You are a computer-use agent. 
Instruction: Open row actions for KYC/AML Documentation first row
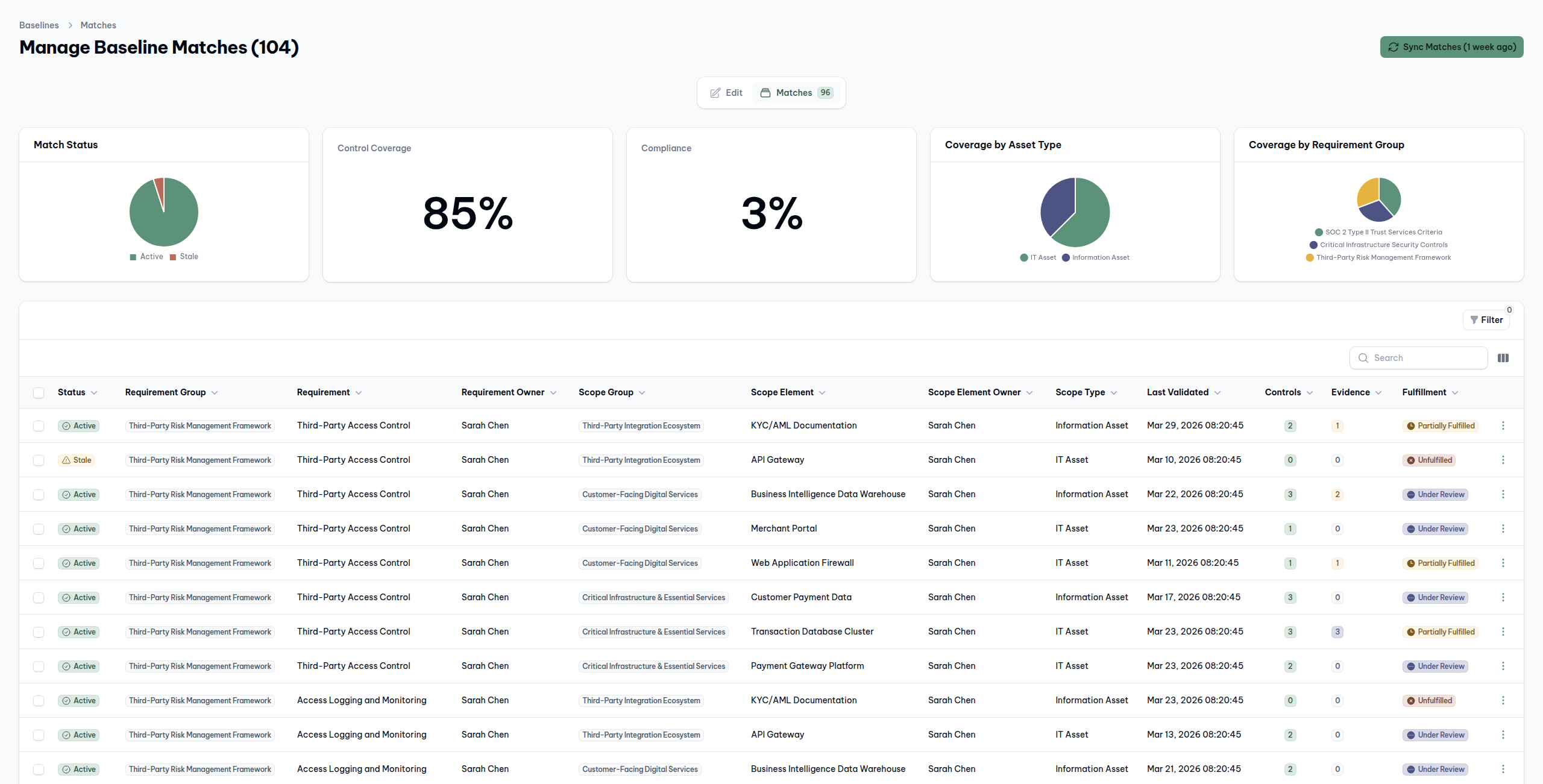tap(1503, 425)
